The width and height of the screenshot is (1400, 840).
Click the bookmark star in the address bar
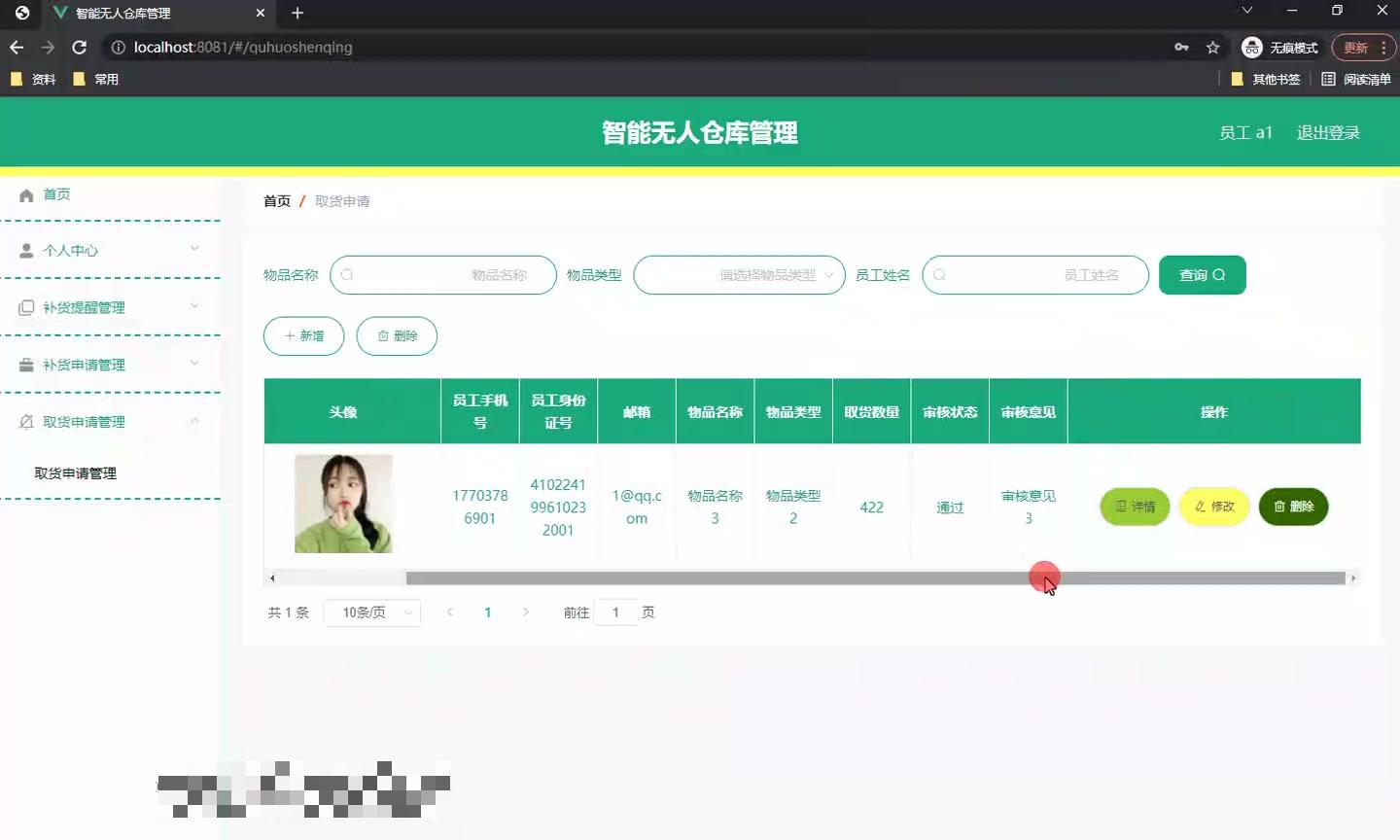coord(1211,47)
